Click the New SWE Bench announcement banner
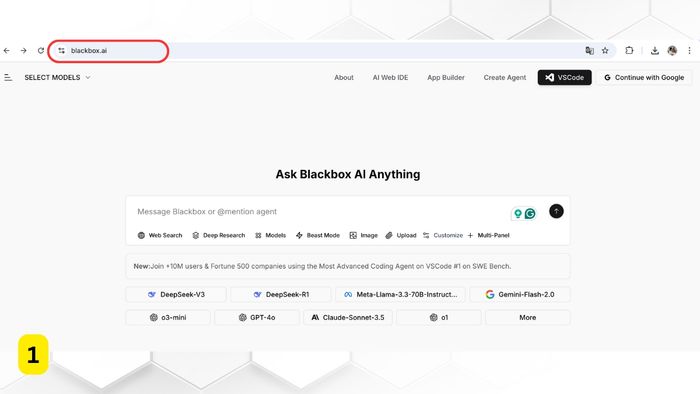This screenshot has height=394, width=700. click(x=348, y=266)
